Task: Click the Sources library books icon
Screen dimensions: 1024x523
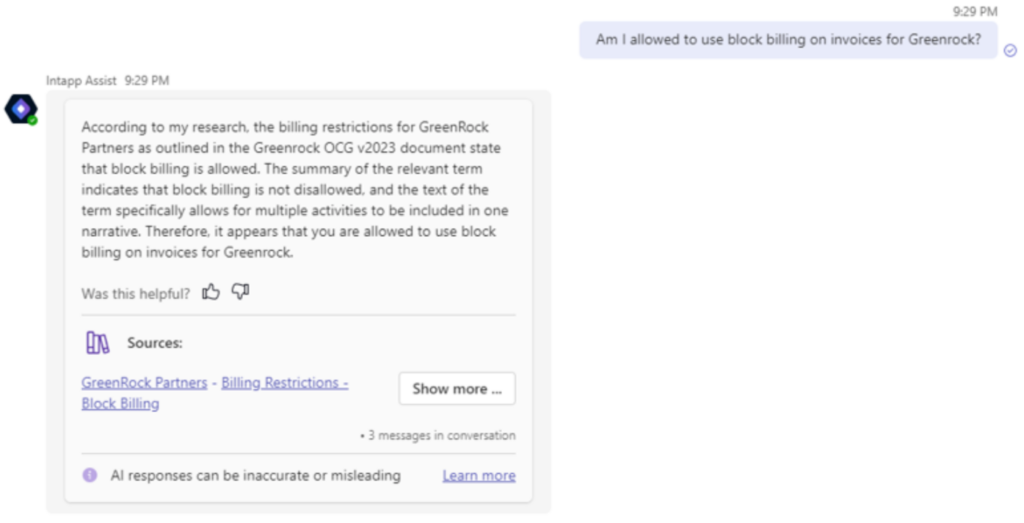Action: (x=97, y=343)
